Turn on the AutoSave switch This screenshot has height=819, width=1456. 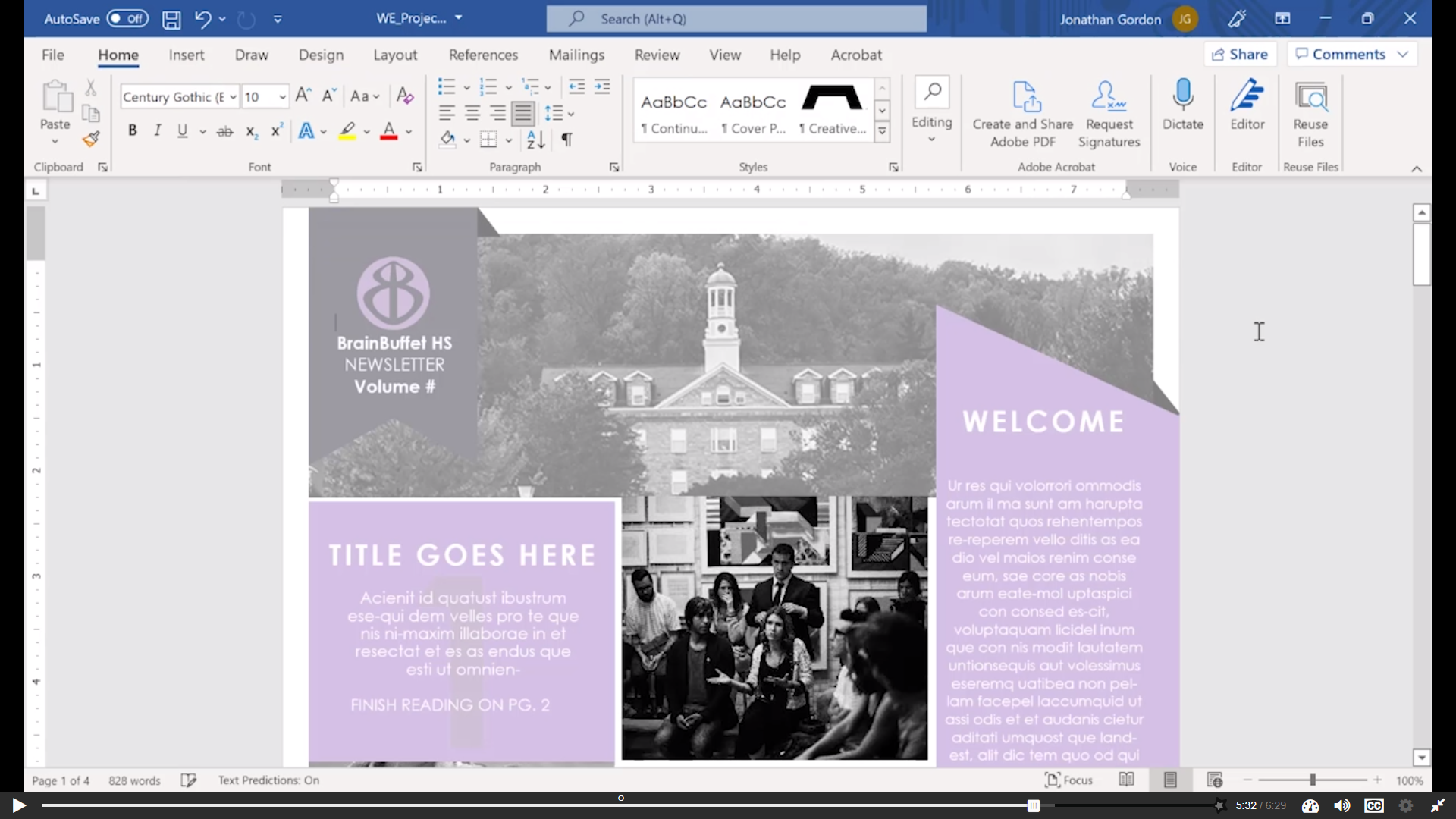tap(127, 19)
